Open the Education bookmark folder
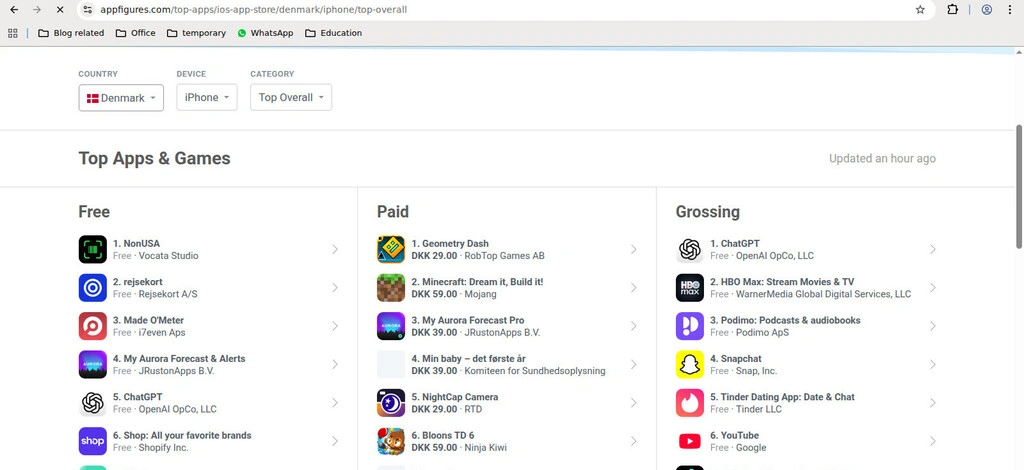Image resolution: width=1024 pixels, height=470 pixels. pos(334,33)
